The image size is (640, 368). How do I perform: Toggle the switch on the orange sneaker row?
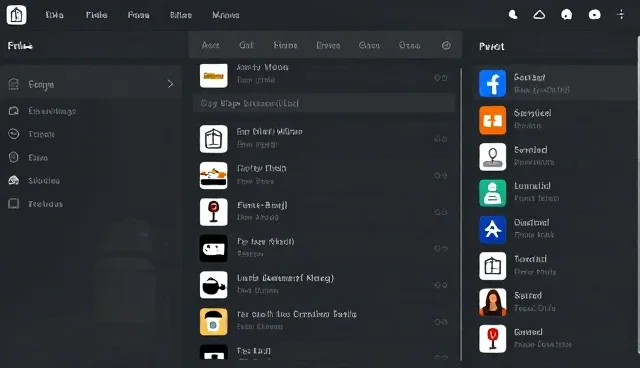click(440, 175)
